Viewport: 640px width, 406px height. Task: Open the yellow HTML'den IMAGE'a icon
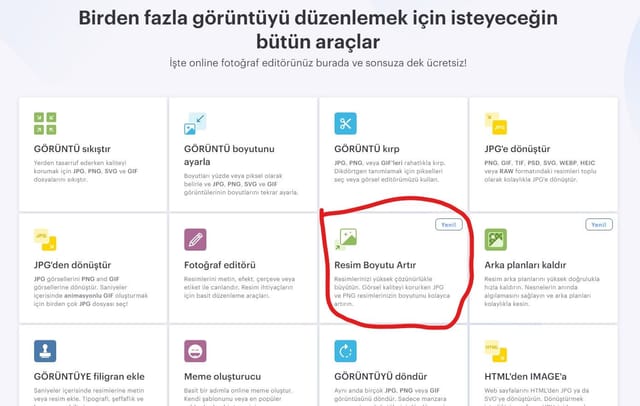click(496, 351)
